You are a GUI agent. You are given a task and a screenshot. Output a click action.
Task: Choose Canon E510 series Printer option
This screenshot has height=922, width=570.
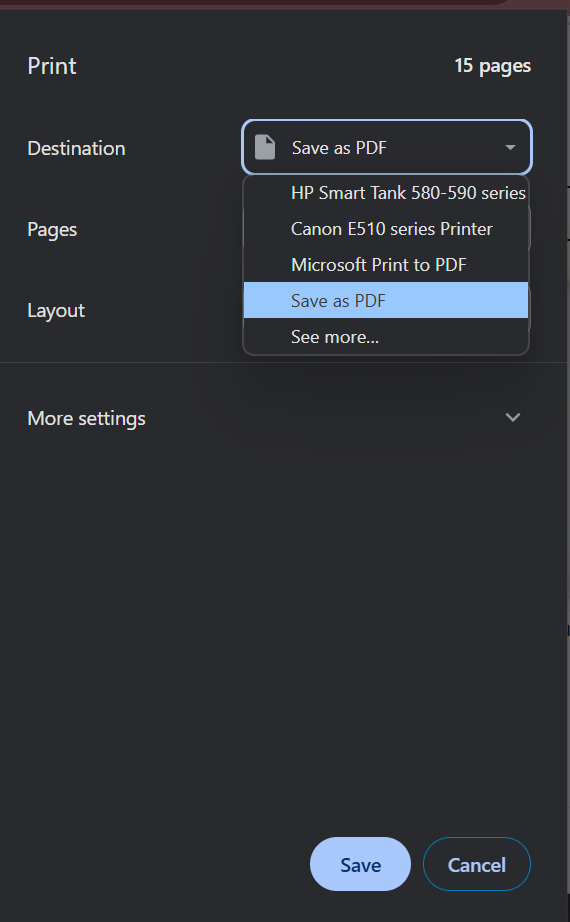click(386, 229)
